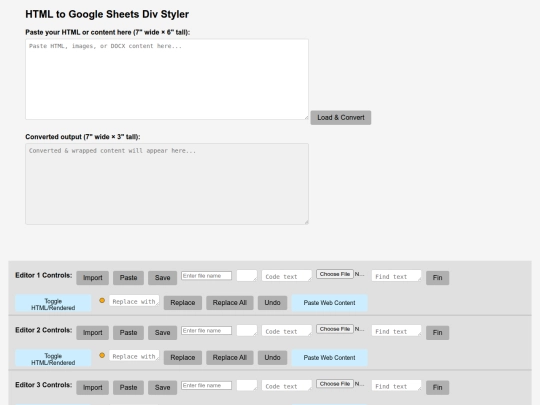Focus Editor 2 file name field
This screenshot has width=540, height=405.
point(206,331)
